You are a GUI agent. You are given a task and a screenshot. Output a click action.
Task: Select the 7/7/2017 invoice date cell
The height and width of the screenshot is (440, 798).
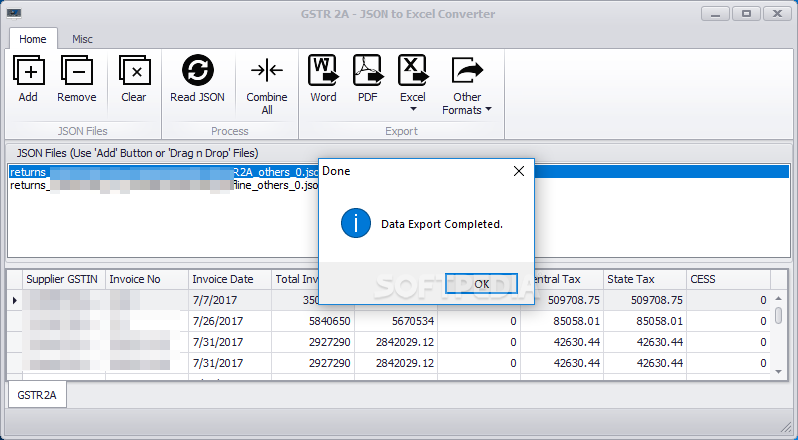(230, 300)
